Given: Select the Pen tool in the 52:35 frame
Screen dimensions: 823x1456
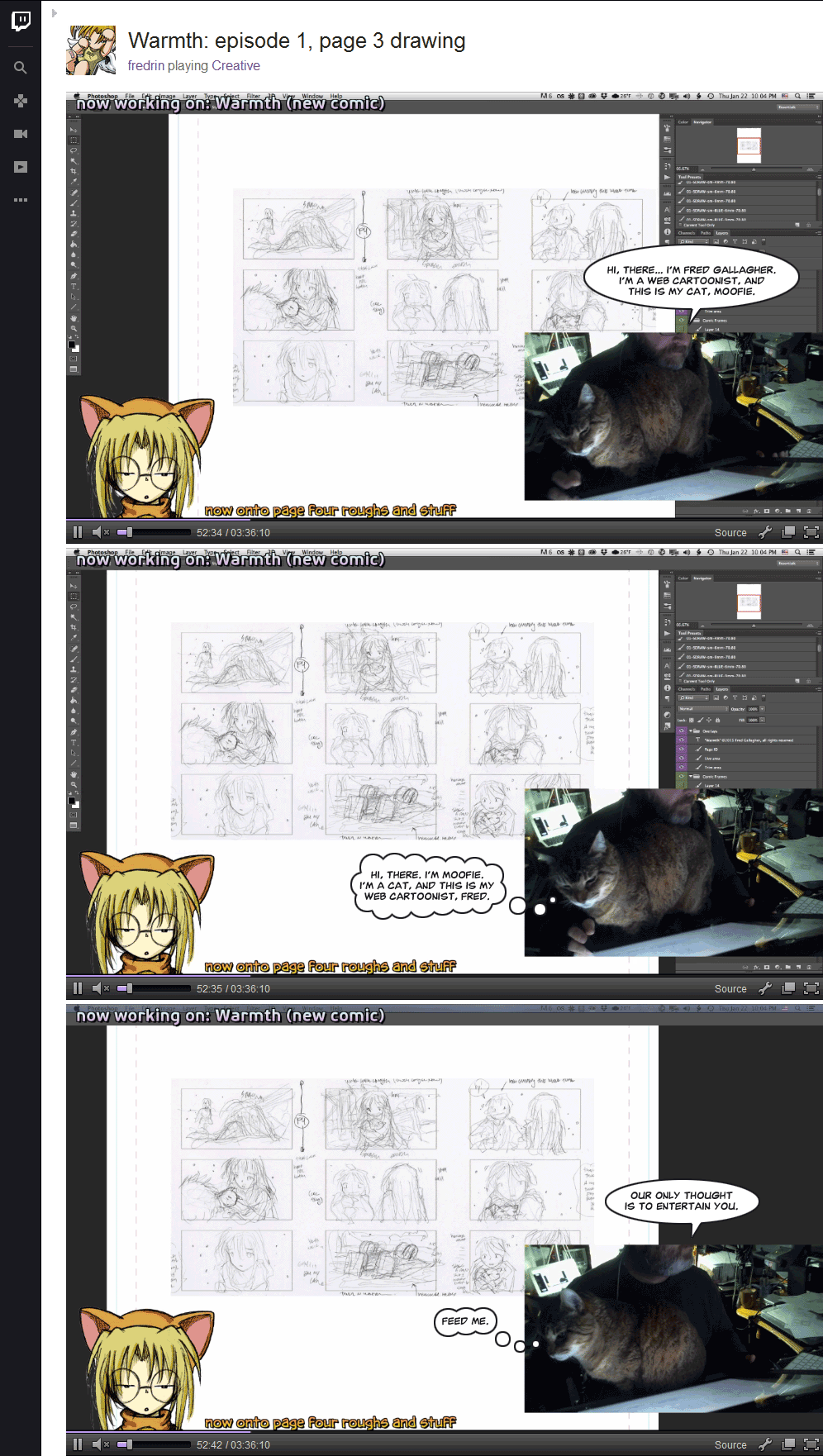Looking at the screenshot, I should click(74, 732).
